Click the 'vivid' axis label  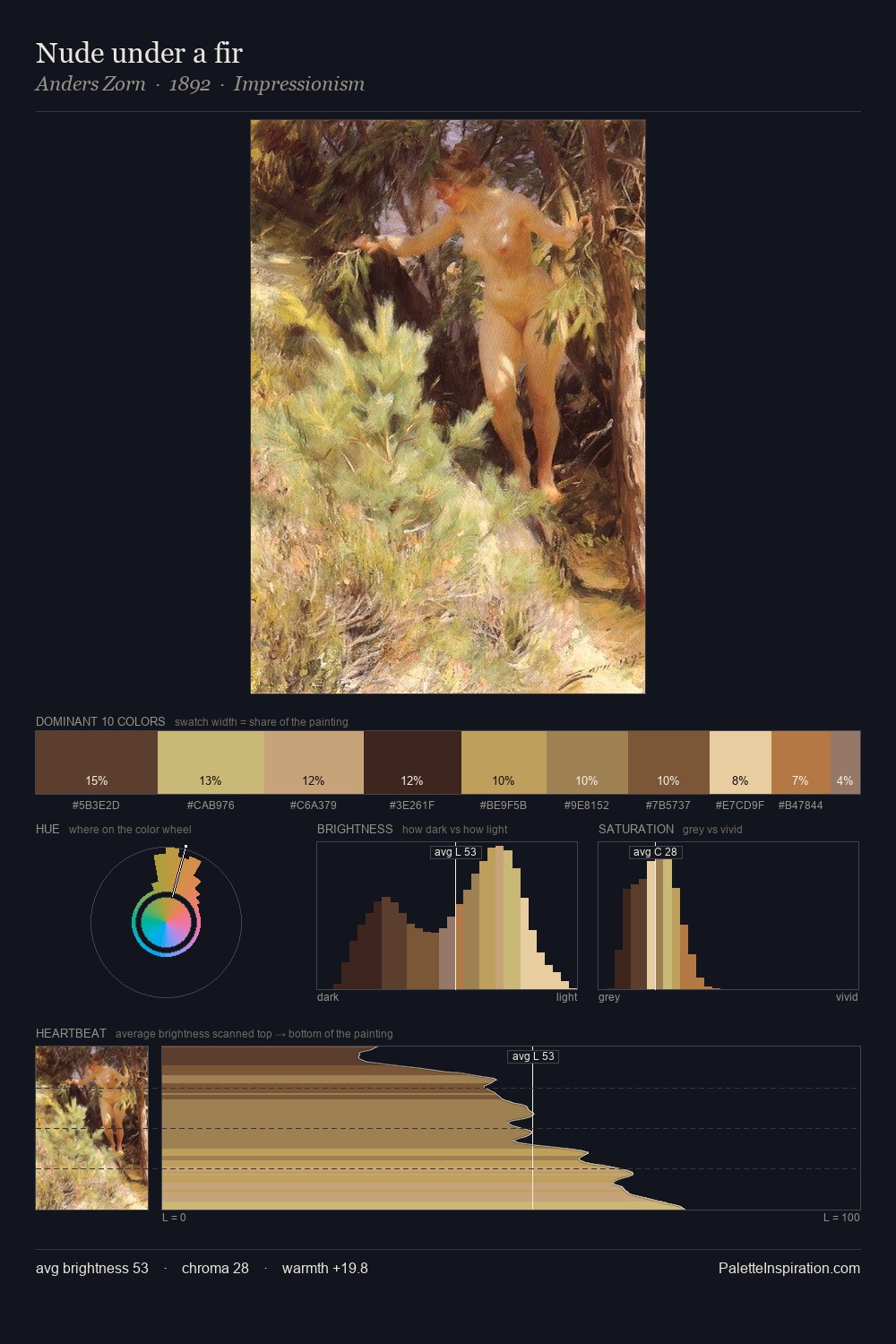(847, 997)
